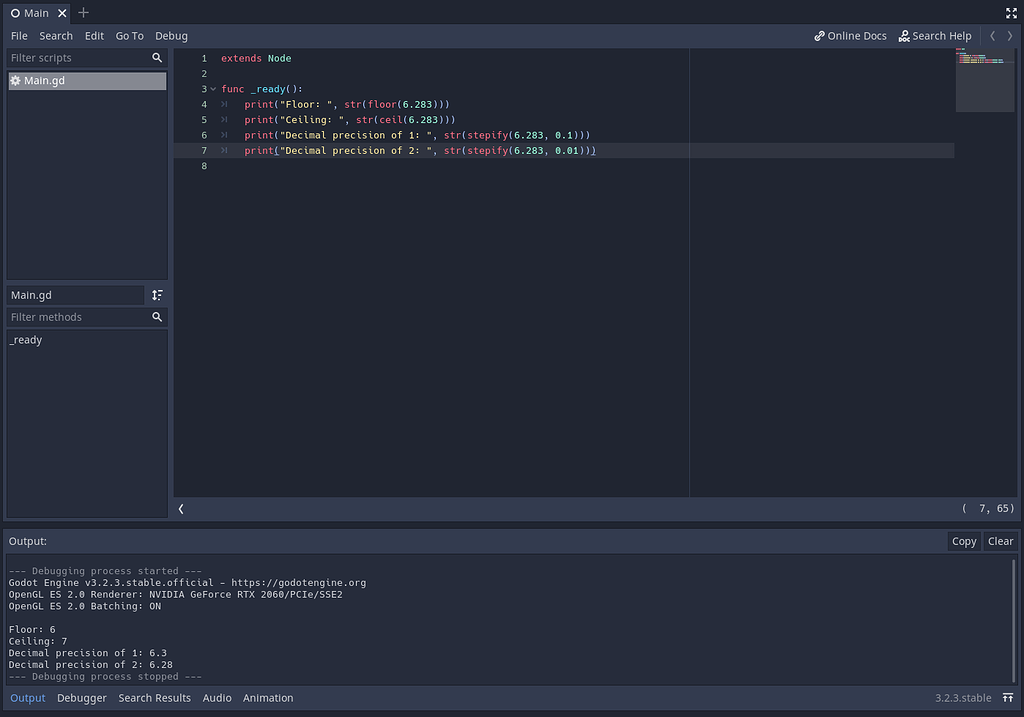Screen dimensions: 1024x717
Task: Click the magnifier icon in Filter scripts field
Action: (x=157, y=57)
